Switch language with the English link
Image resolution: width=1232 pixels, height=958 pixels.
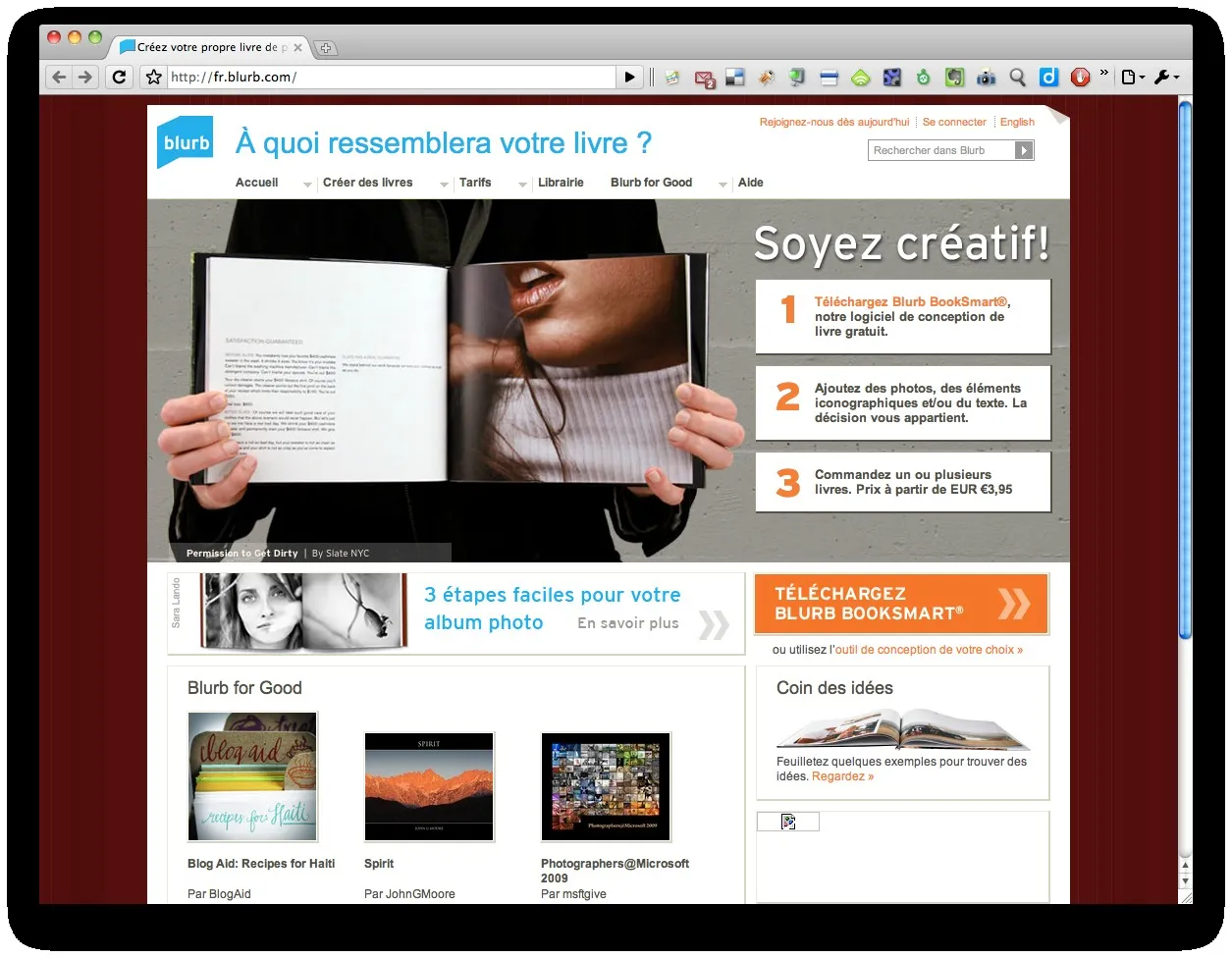coord(1017,123)
